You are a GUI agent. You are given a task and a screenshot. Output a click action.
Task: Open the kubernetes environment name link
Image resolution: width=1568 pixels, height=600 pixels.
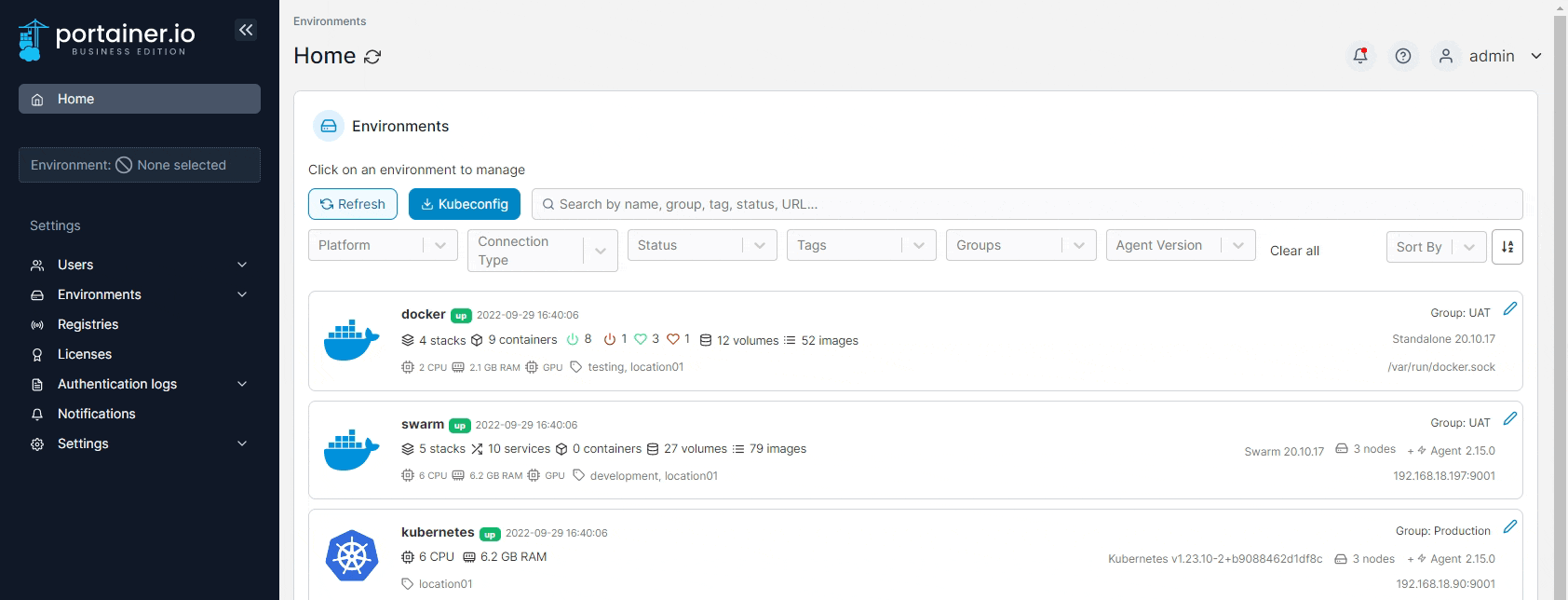tap(438, 532)
